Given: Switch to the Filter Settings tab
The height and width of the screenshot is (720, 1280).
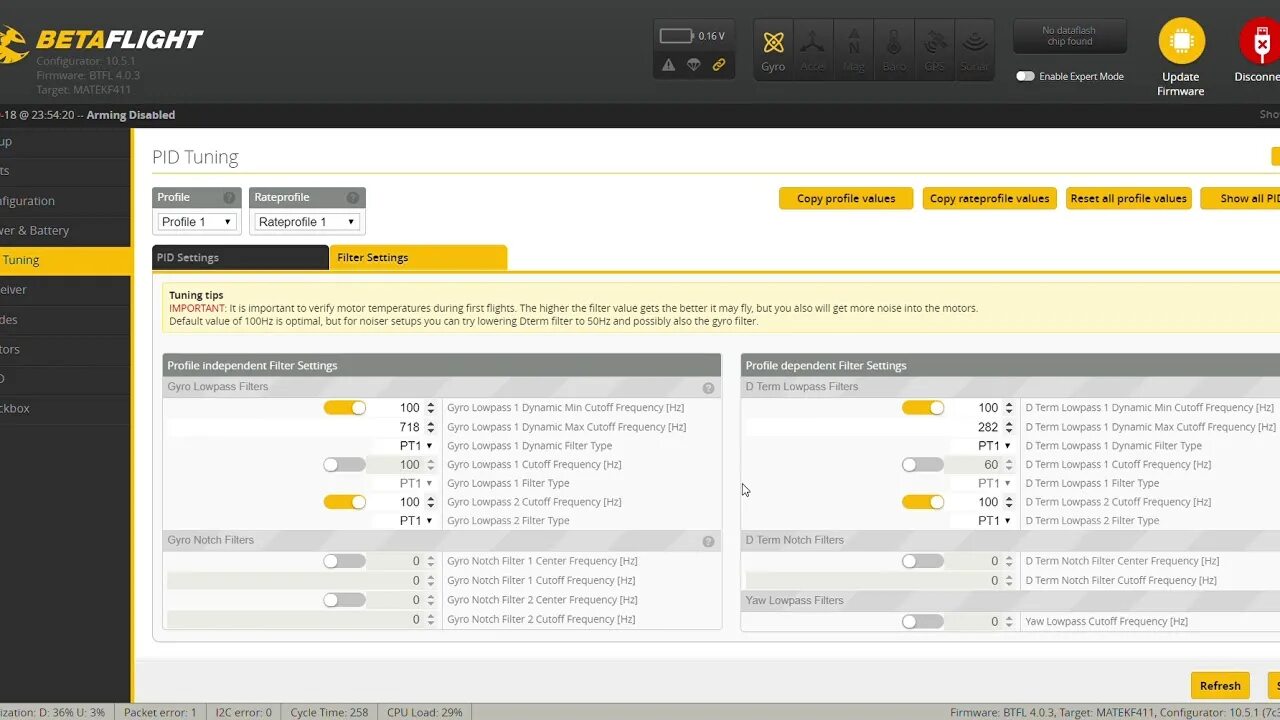Looking at the screenshot, I should [418, 257].
